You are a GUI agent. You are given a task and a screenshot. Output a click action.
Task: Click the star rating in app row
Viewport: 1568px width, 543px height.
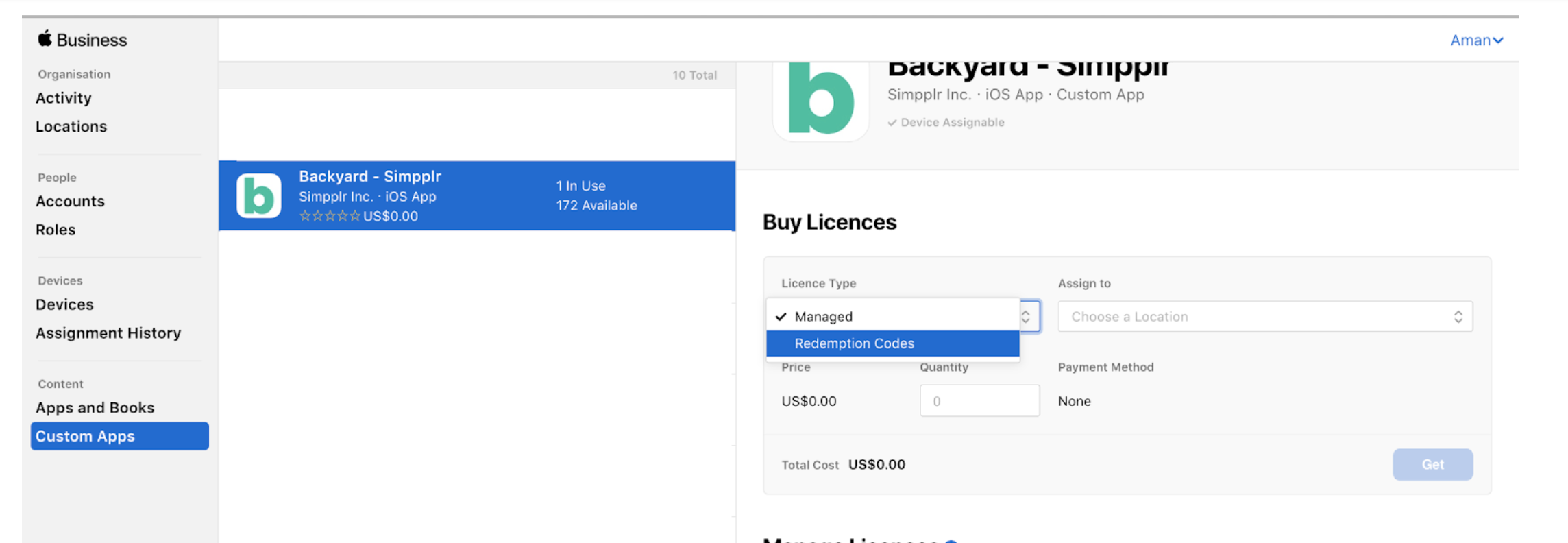point(330,216)
